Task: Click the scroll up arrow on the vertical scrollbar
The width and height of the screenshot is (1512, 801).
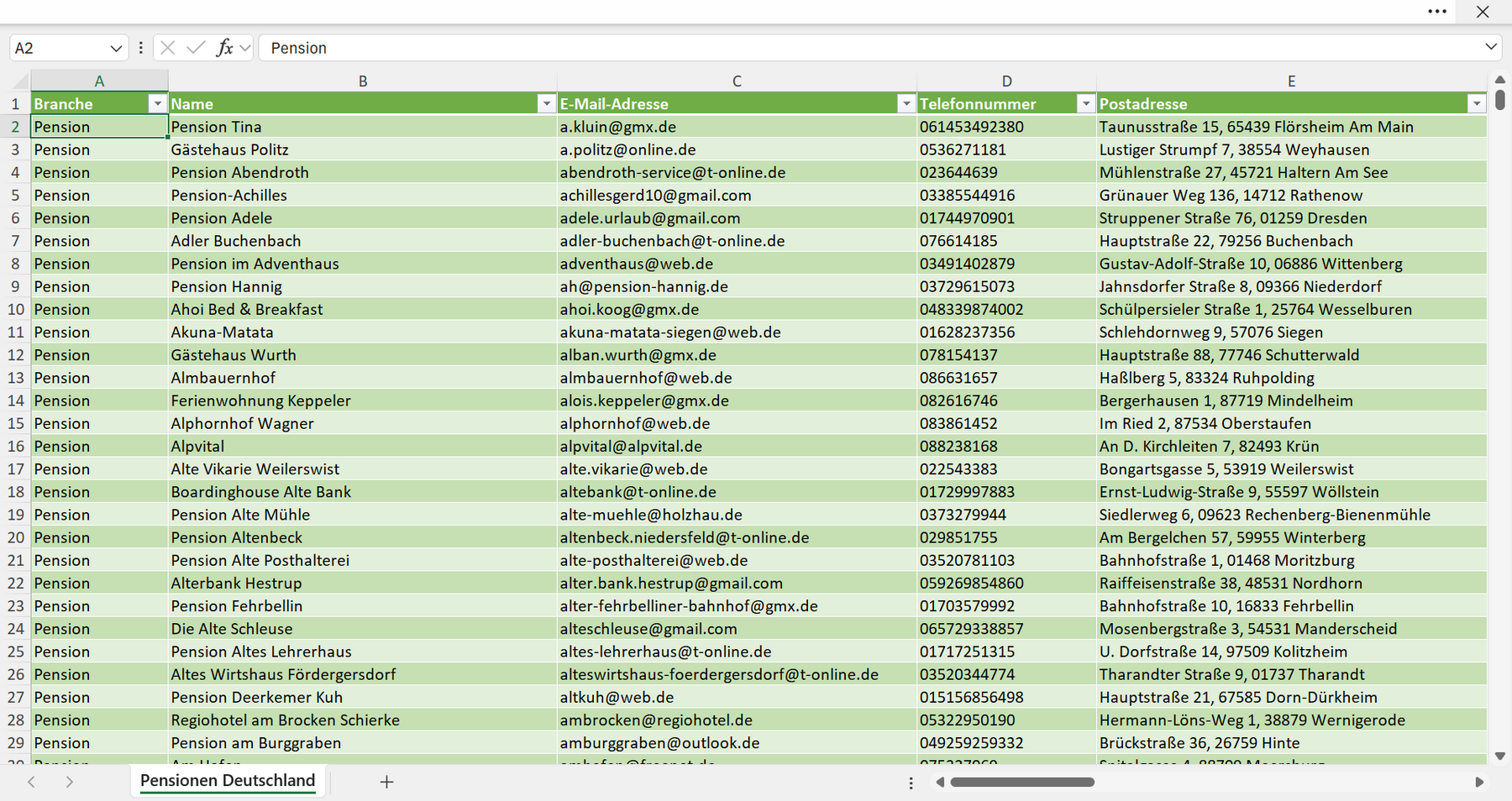Action: point(1500,80)
